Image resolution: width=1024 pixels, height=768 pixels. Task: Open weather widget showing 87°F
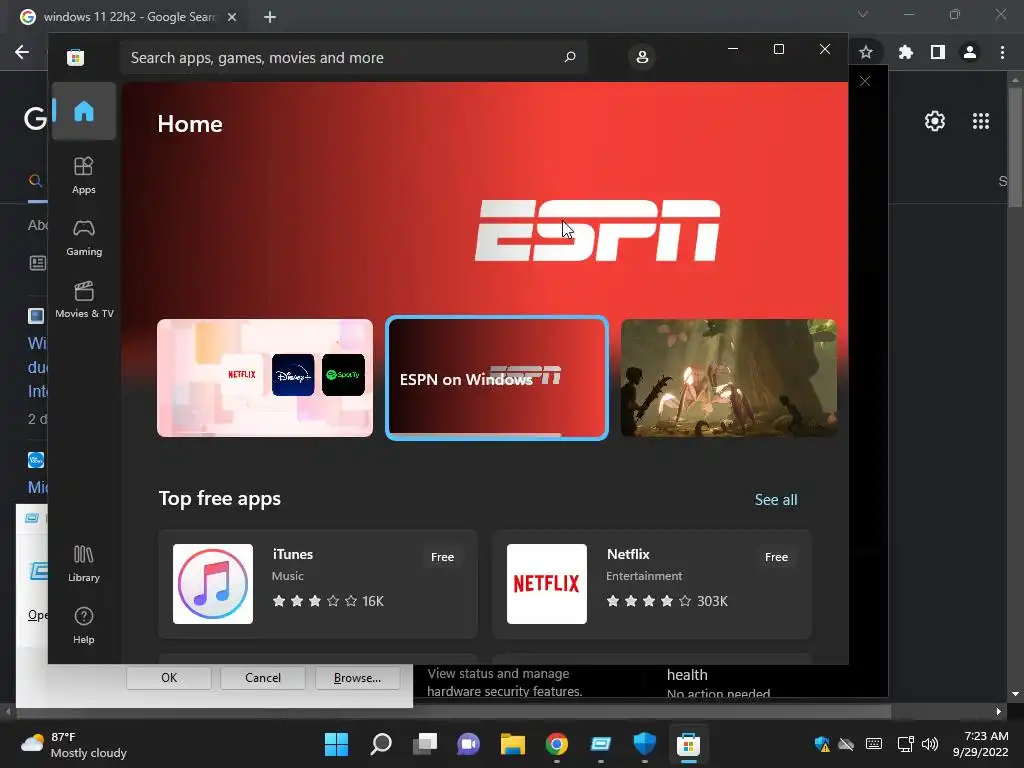(74, 744)
